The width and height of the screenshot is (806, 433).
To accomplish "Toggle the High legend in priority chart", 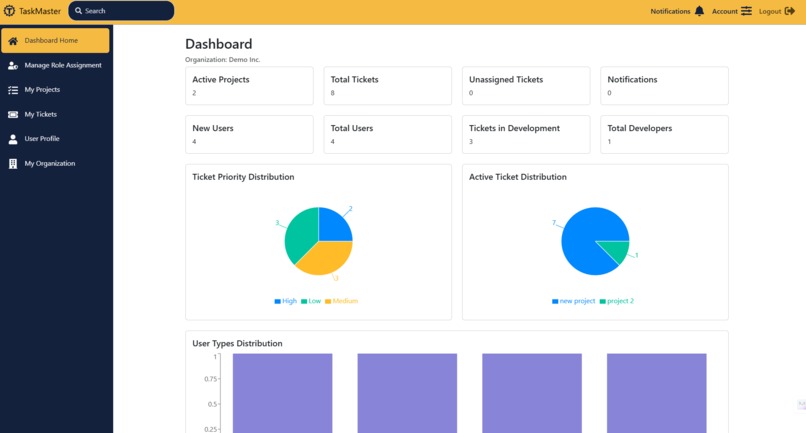I will click(286, 301).
